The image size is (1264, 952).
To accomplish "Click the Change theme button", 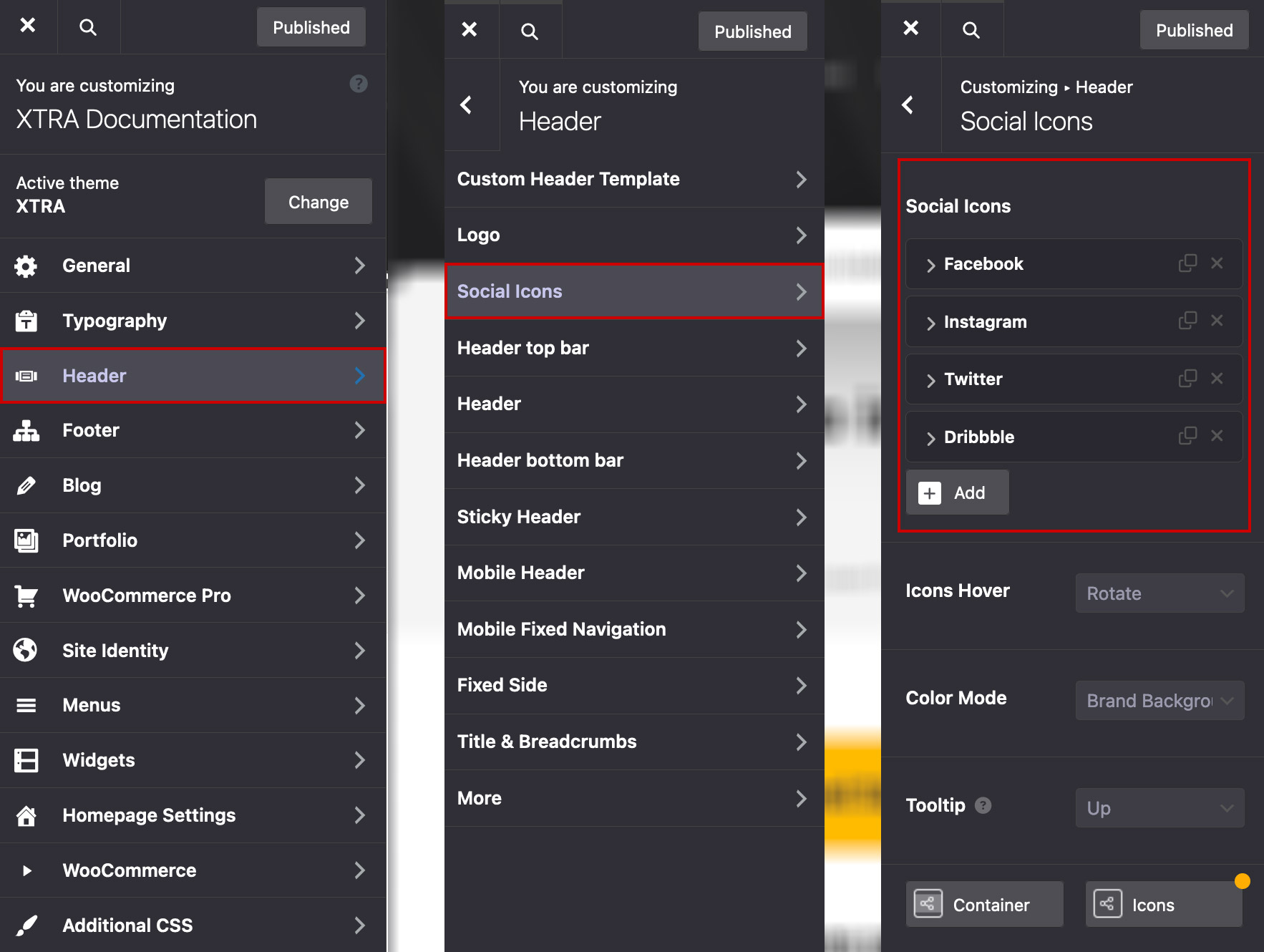I will point(318,202).
